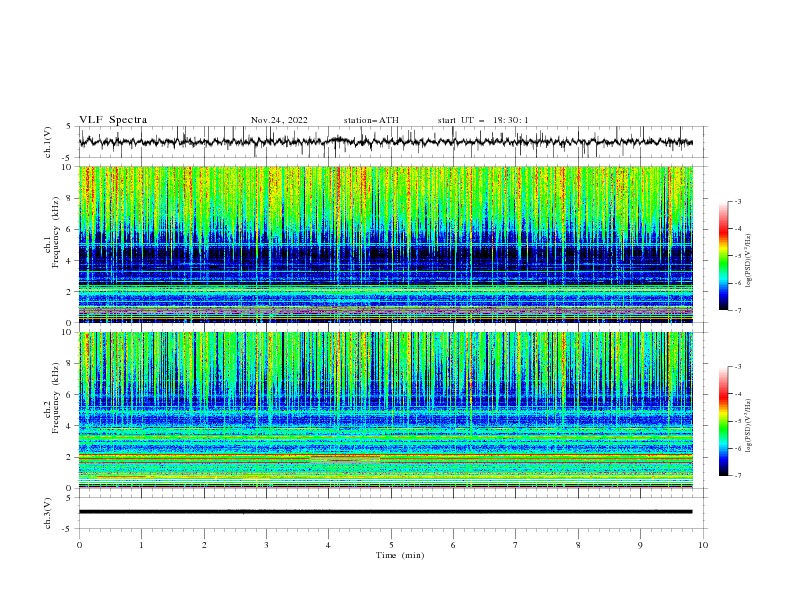This screenshot has width=792, height=612.
Task: Click the ch.2 frequency axis "8" tick
Action: pos(70,363)
